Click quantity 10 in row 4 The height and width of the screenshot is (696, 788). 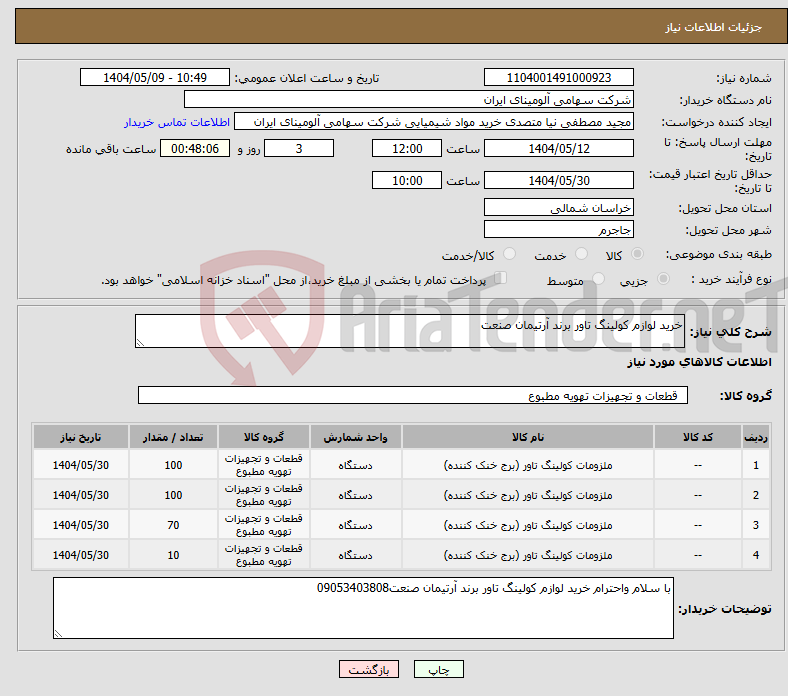point(173,555)
